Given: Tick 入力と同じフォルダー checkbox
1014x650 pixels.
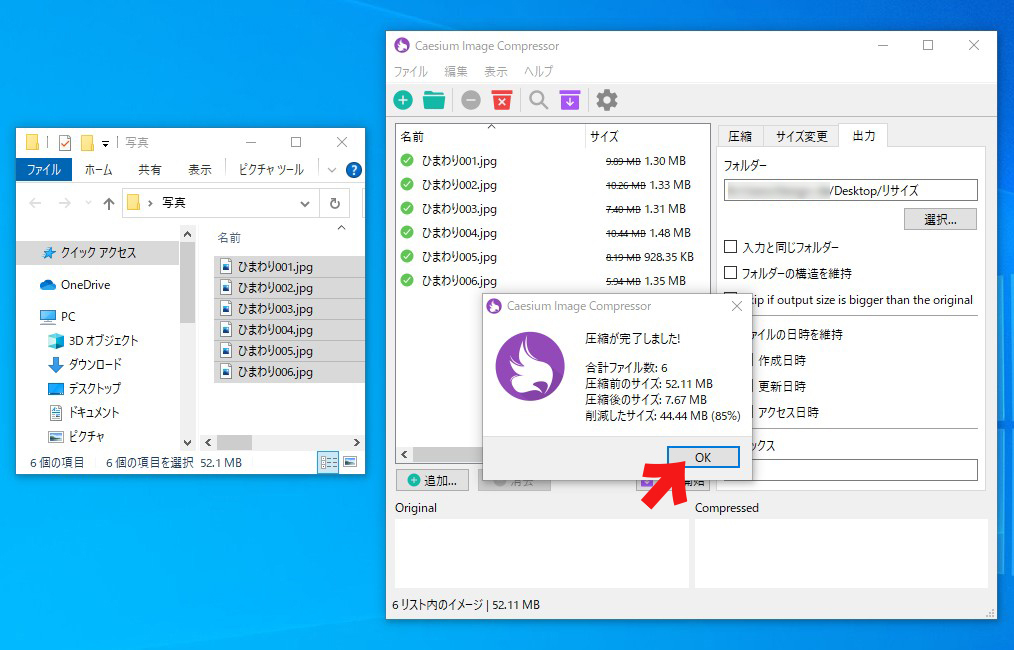Looking at the screenshot, I should [731, 246].
